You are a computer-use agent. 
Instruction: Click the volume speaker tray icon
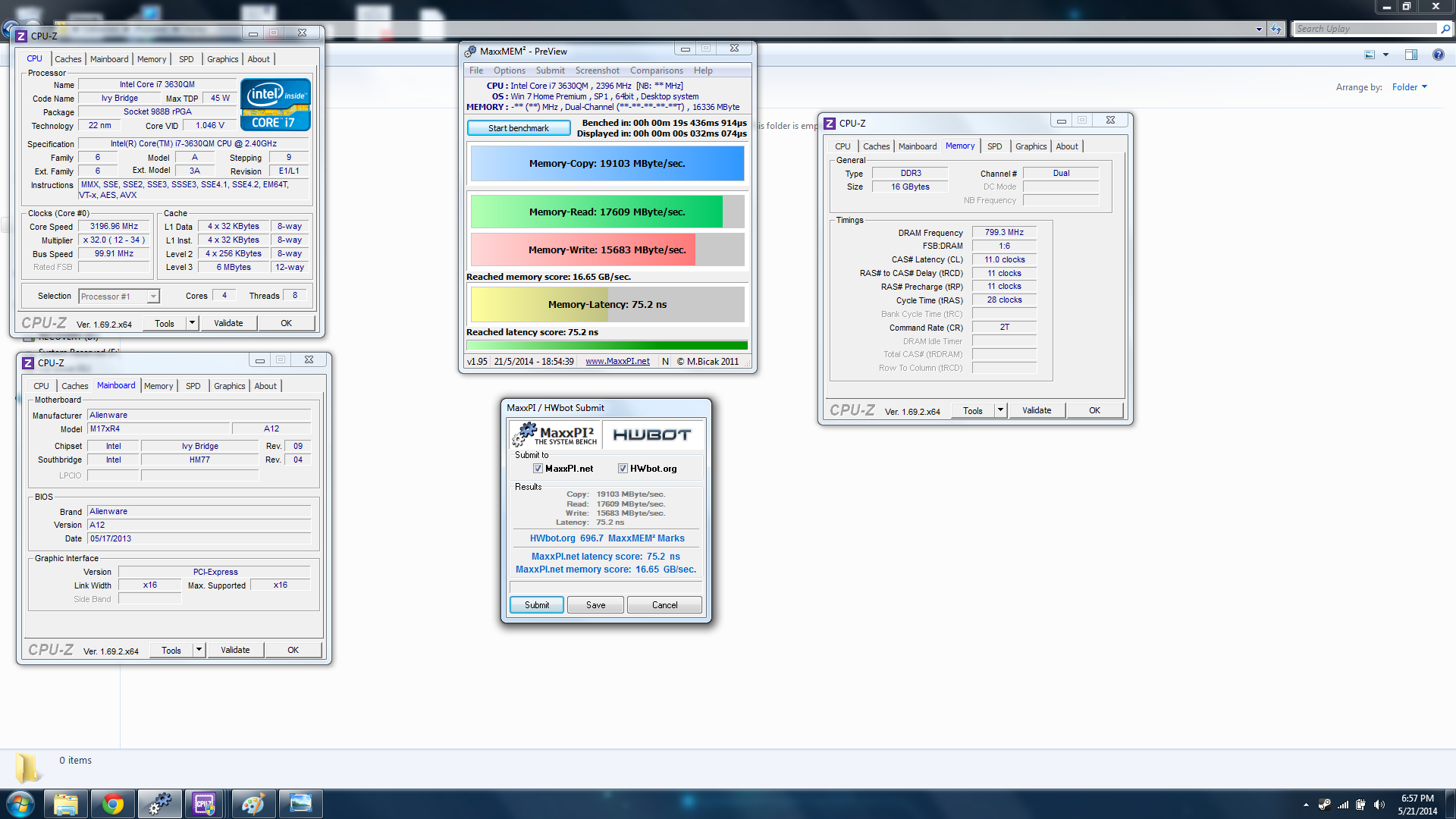pos(1379,805)
